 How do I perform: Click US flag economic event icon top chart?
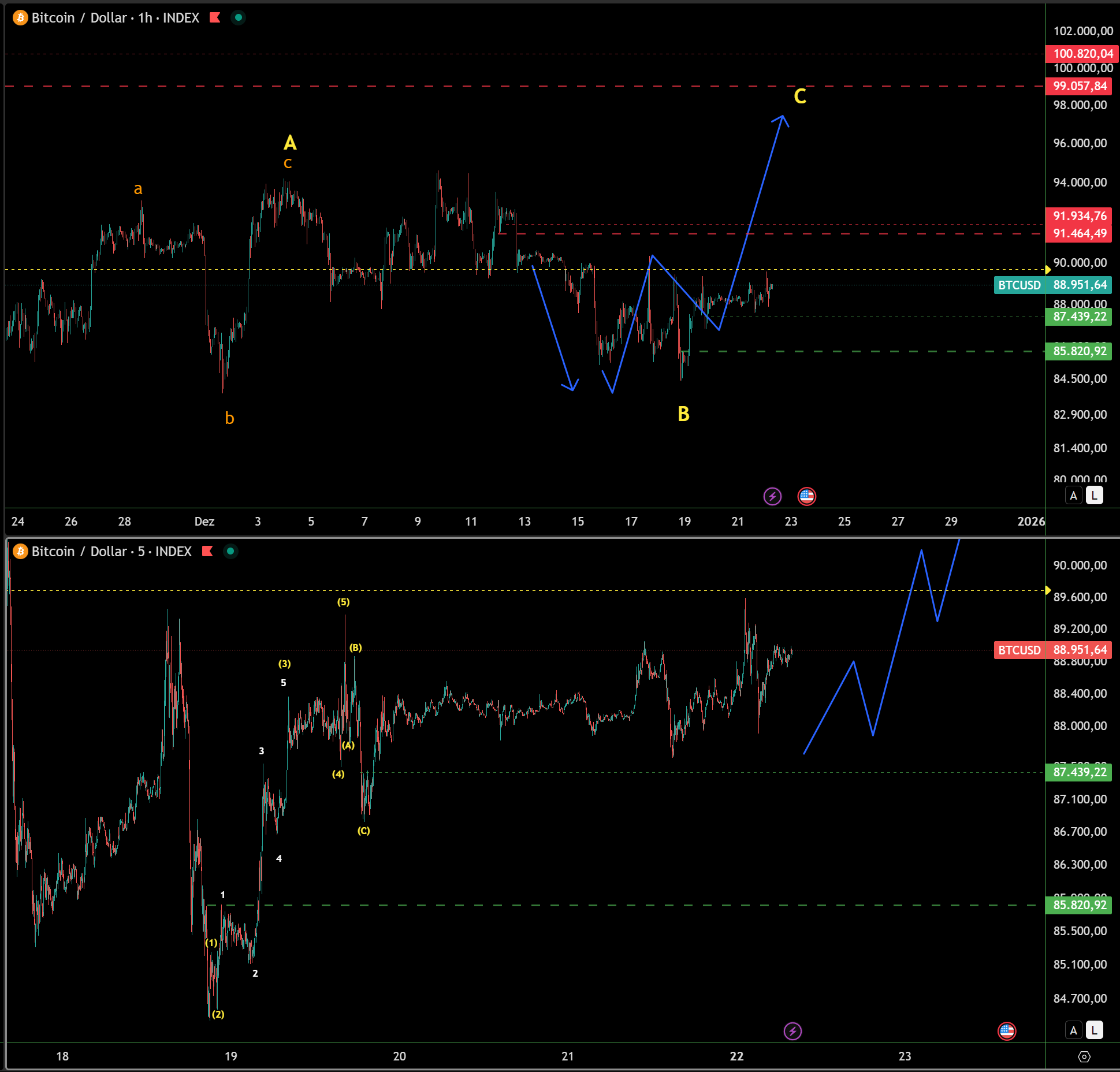tap(806, 496)
